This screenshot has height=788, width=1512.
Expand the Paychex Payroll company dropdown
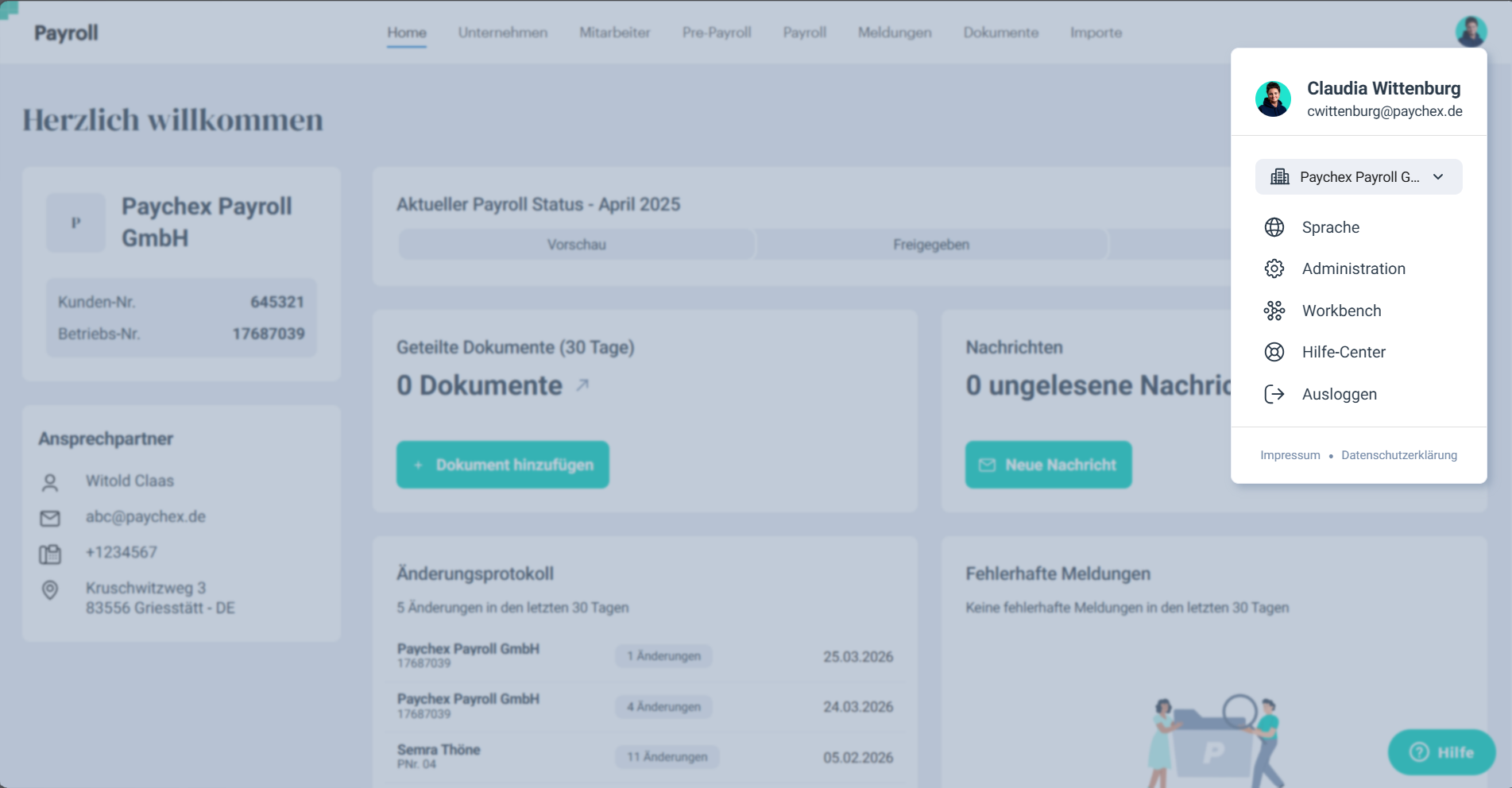click(1358, 177)
